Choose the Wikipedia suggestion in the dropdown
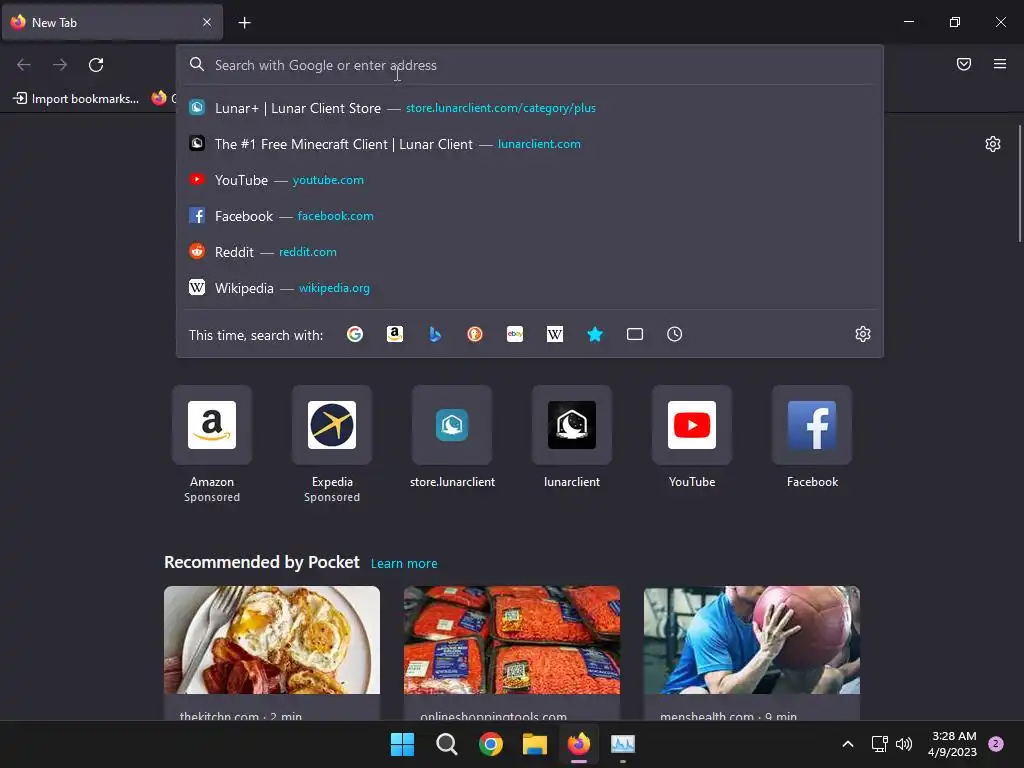1024x768 pixels. pyautogui.click(x=530, y=287)
